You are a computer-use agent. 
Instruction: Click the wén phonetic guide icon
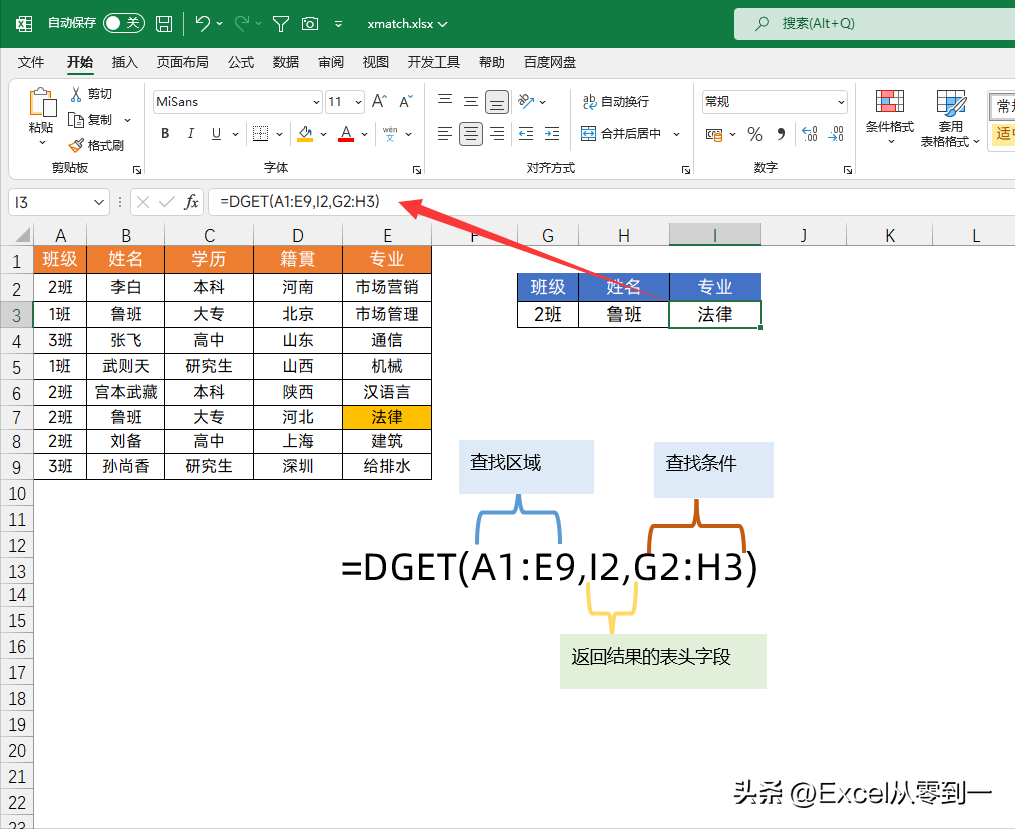point(390,134)
